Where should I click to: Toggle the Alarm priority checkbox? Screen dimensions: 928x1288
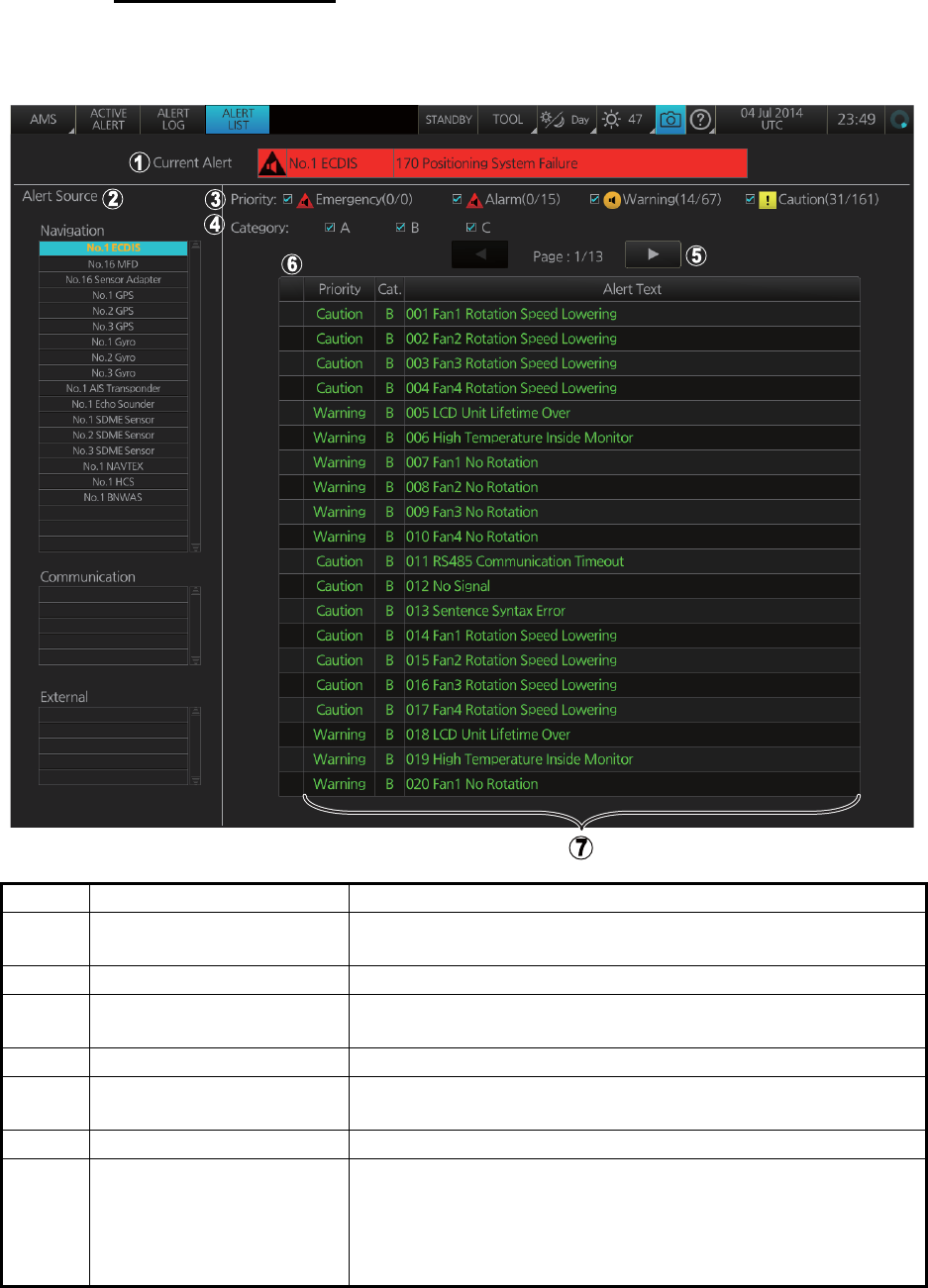457,199
